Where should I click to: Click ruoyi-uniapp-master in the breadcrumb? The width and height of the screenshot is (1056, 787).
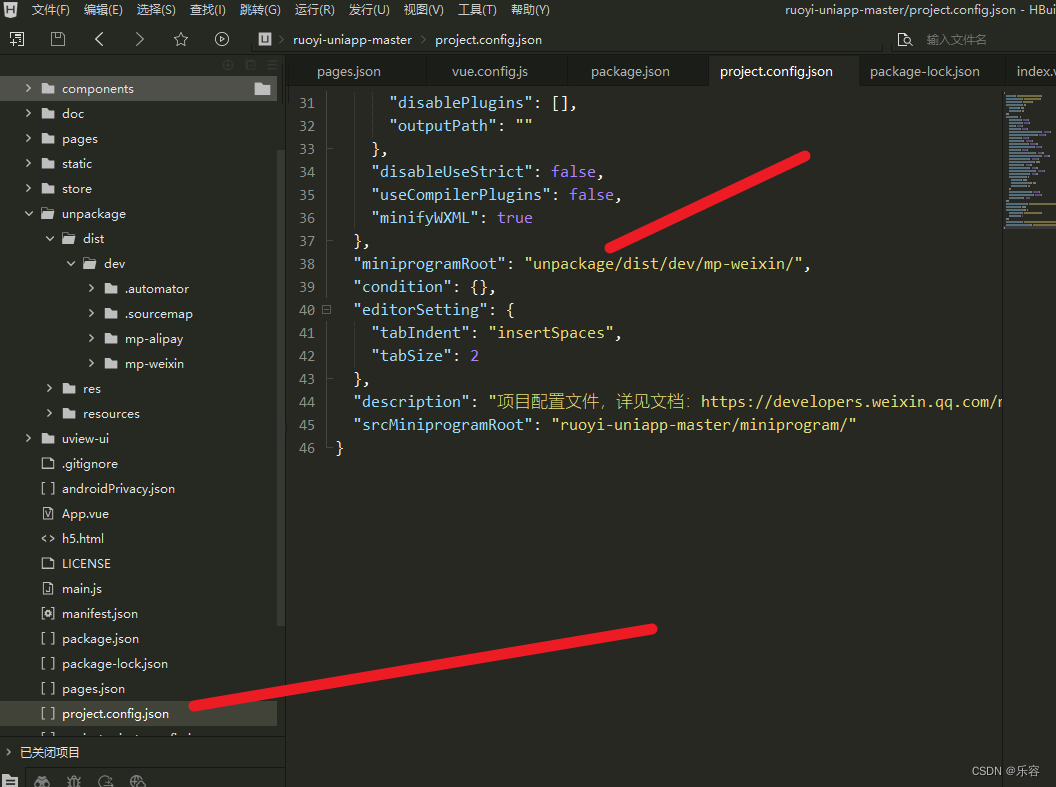tap(352, 40)
